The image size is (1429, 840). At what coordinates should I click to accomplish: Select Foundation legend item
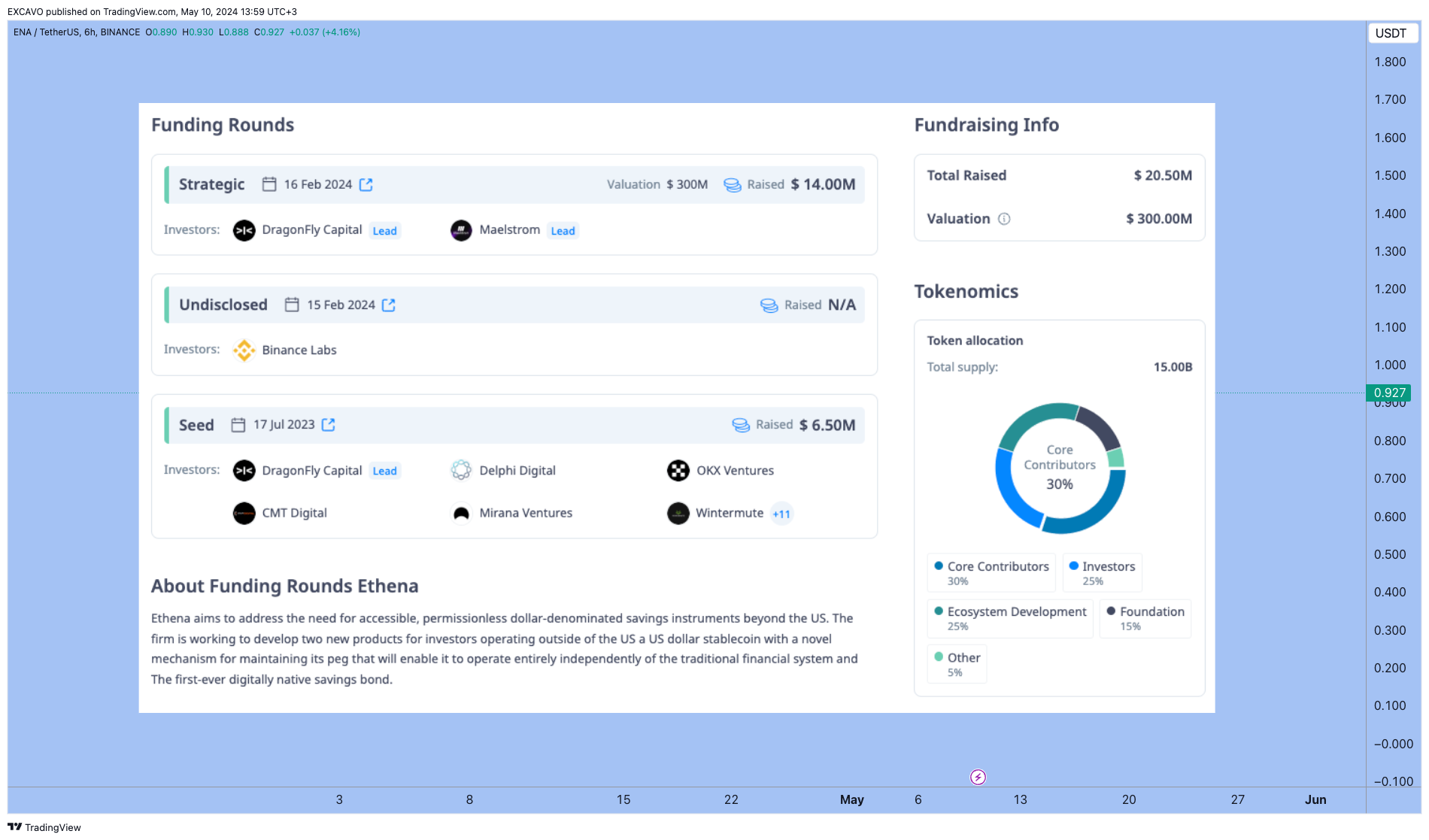point(1145,618)
